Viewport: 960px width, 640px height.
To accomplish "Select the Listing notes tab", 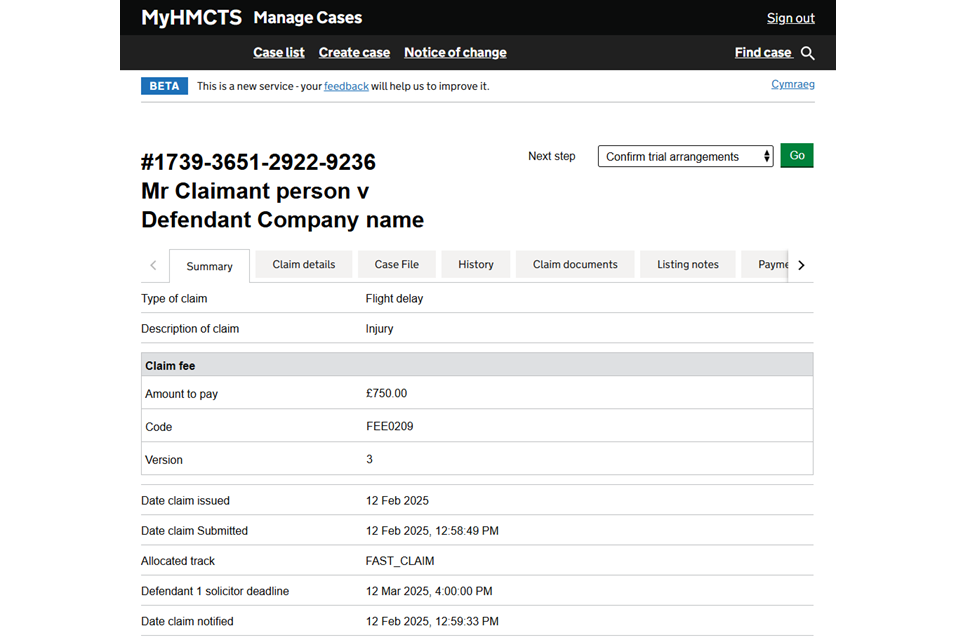I will (x=687, y=265).
